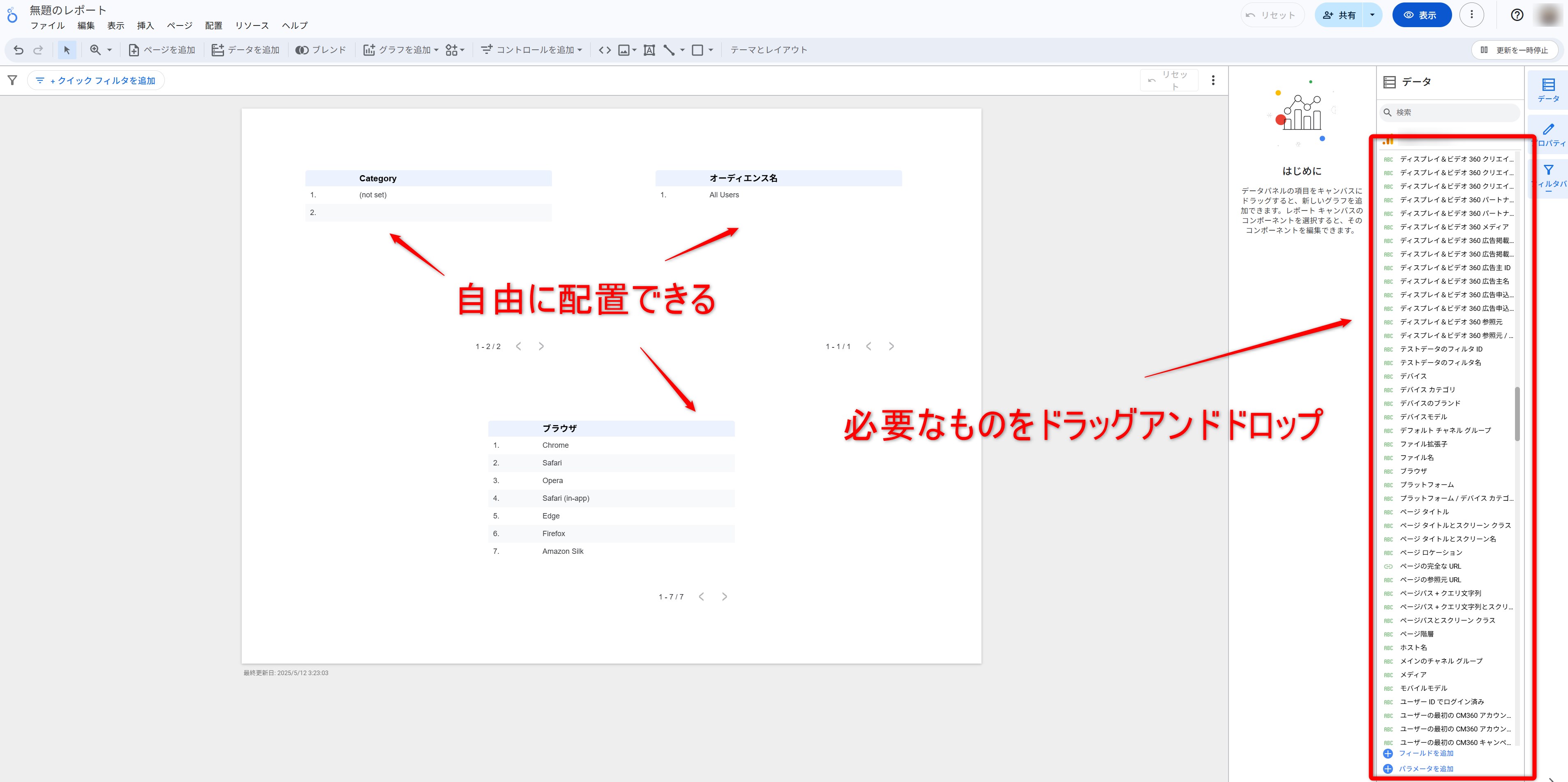The width and height of the screenshot is (1568, 782).
Task: Click the data field list scrollbar
Action: click(1517, 414)
